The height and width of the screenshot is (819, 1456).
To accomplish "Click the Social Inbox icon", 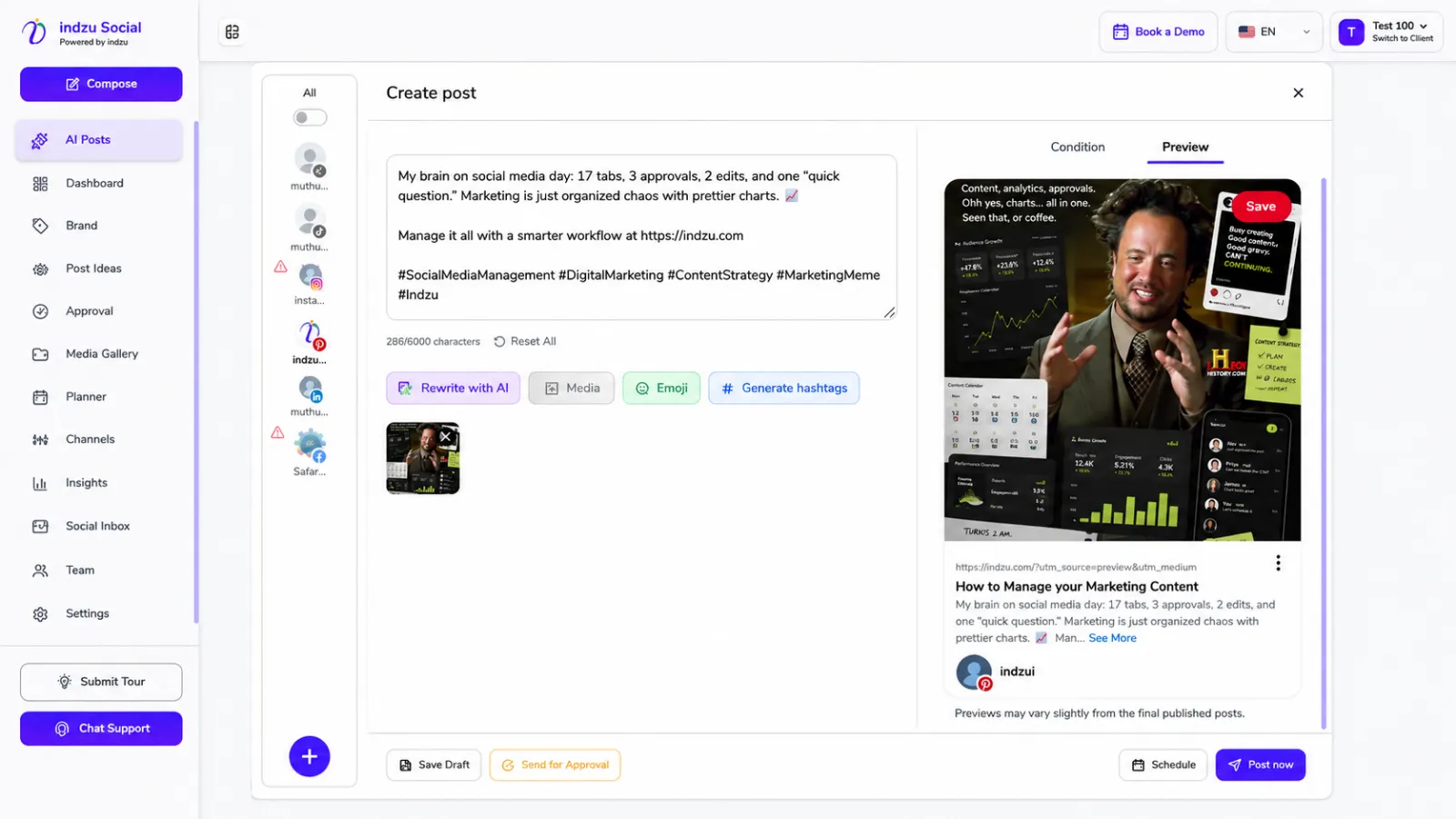I will pos(40,526).
